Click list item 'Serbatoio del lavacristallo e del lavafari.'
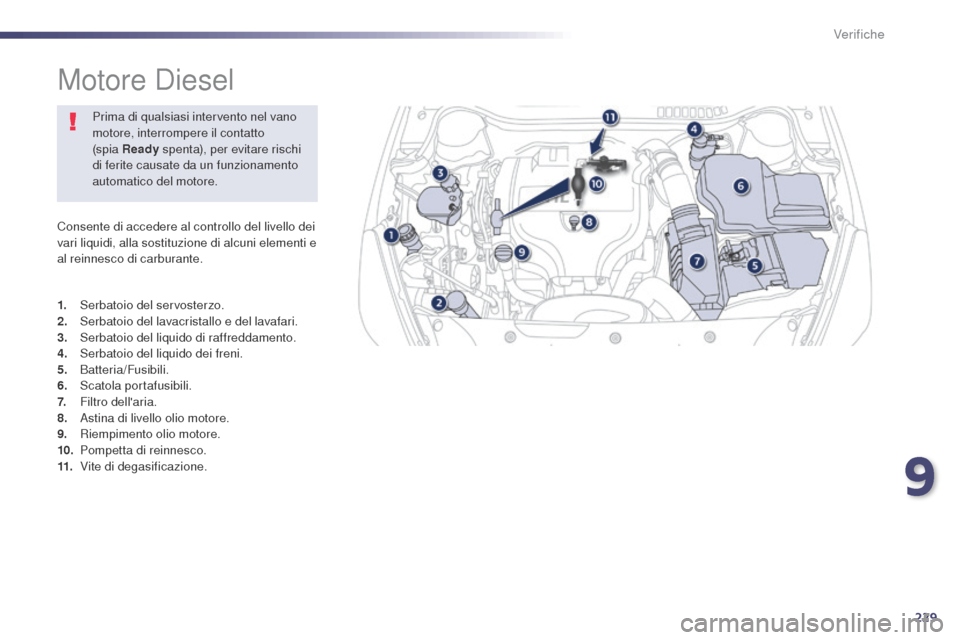The image size is (960, 640). (189, 321)
